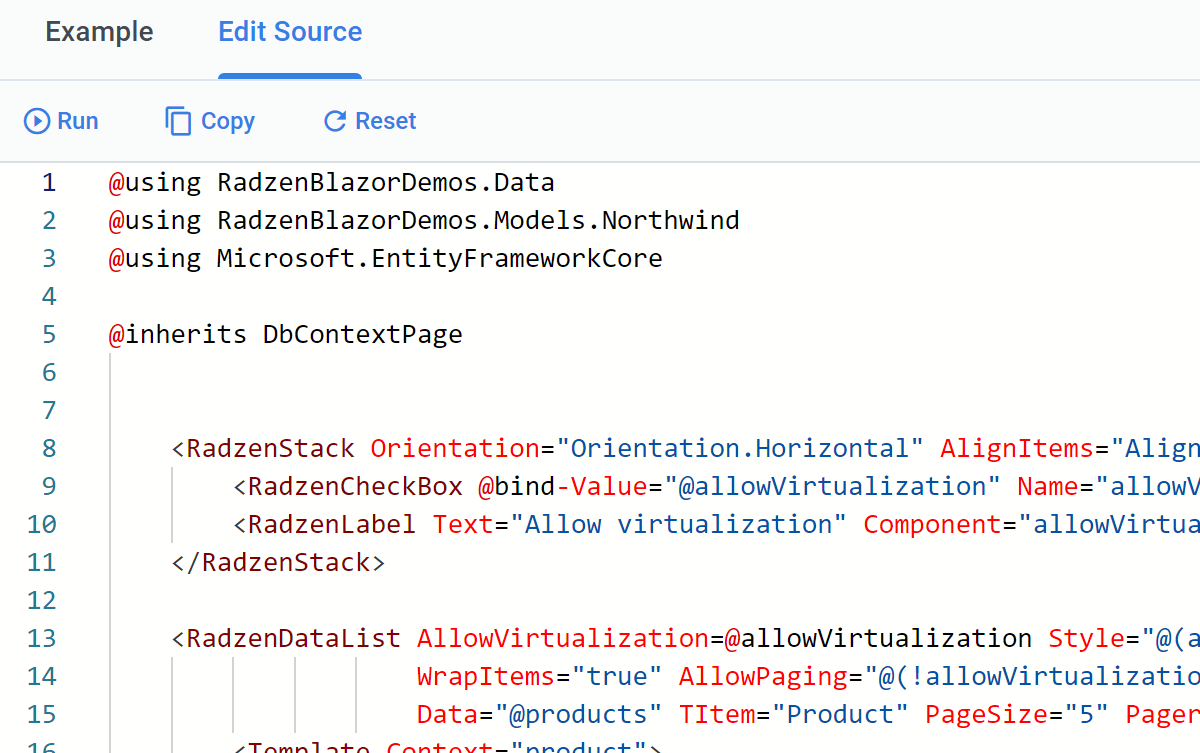This screenshot has width=1200, height=753.
Task: Place cursor on the empty line 7
Action: (200, 410)
